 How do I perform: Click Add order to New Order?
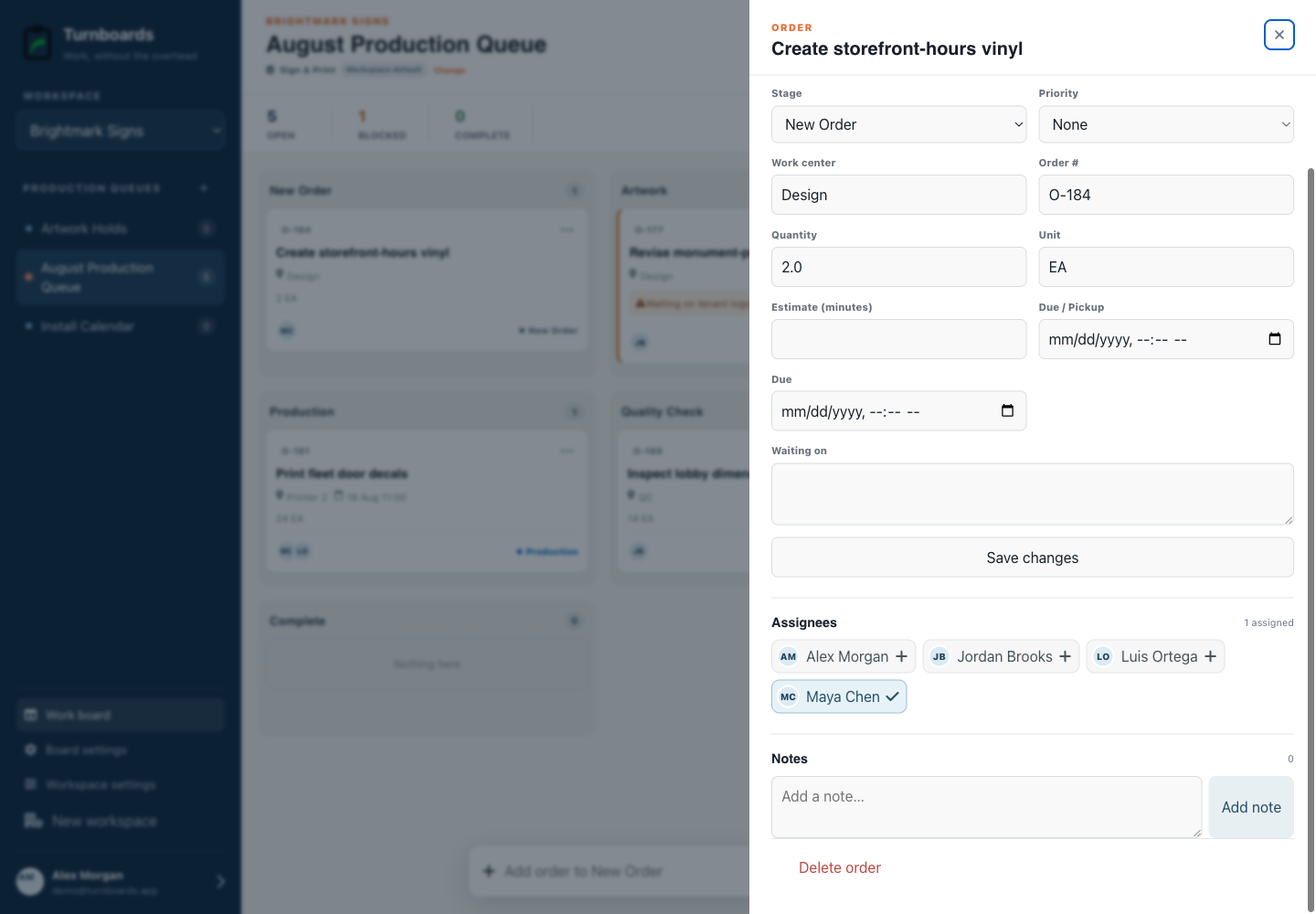[x=609, y=871]
